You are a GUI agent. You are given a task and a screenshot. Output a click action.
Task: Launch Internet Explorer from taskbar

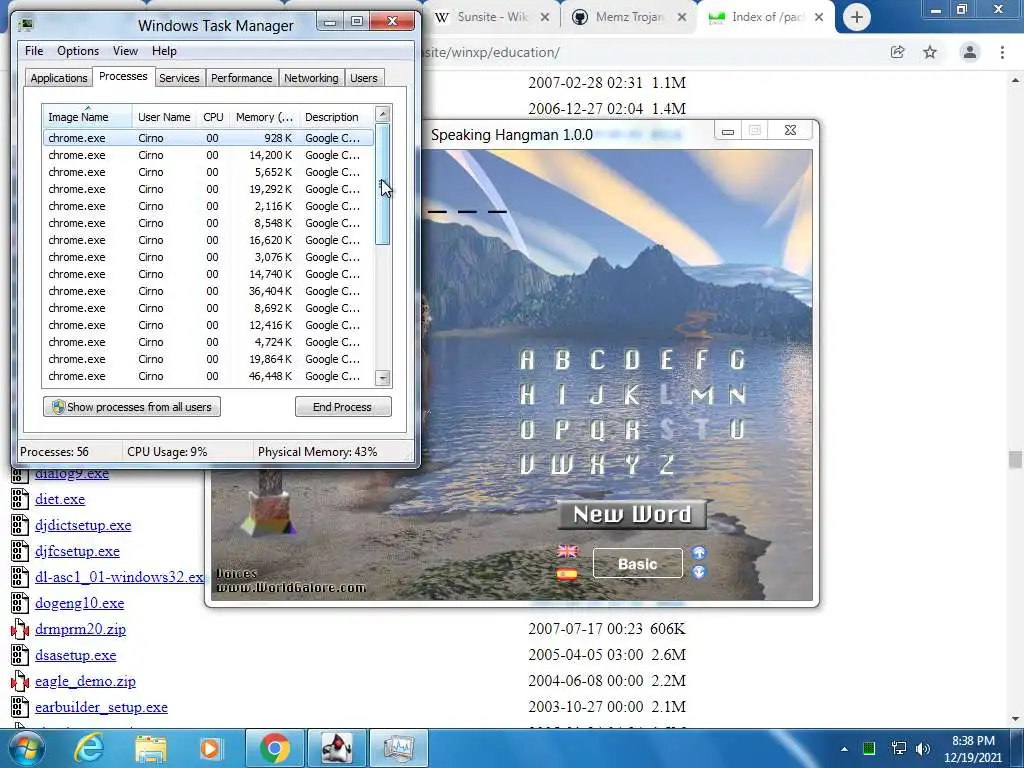click(88, 748)
